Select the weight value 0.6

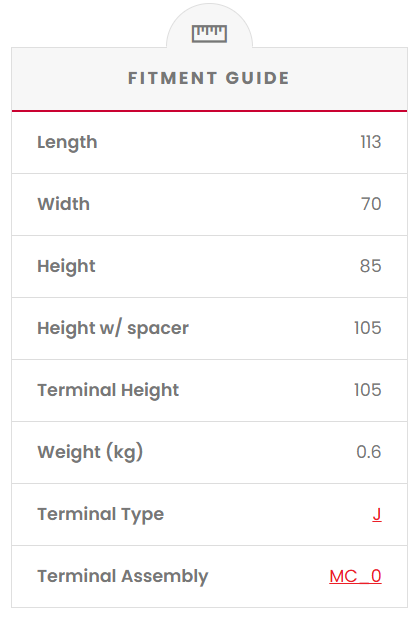[369, 452]
